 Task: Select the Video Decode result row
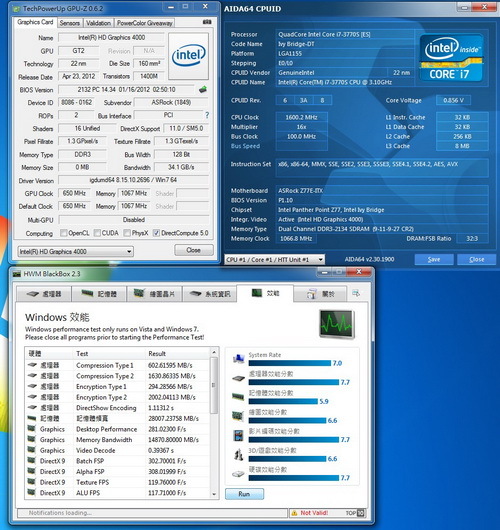coord(118,451)
